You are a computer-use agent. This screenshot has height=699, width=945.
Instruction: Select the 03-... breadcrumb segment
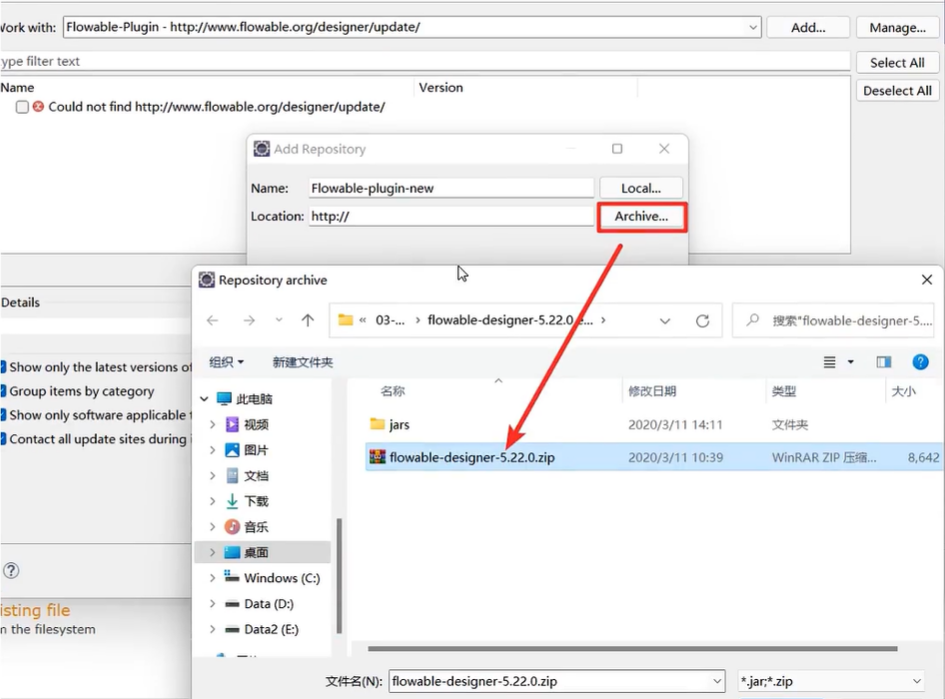coord(390,320)
